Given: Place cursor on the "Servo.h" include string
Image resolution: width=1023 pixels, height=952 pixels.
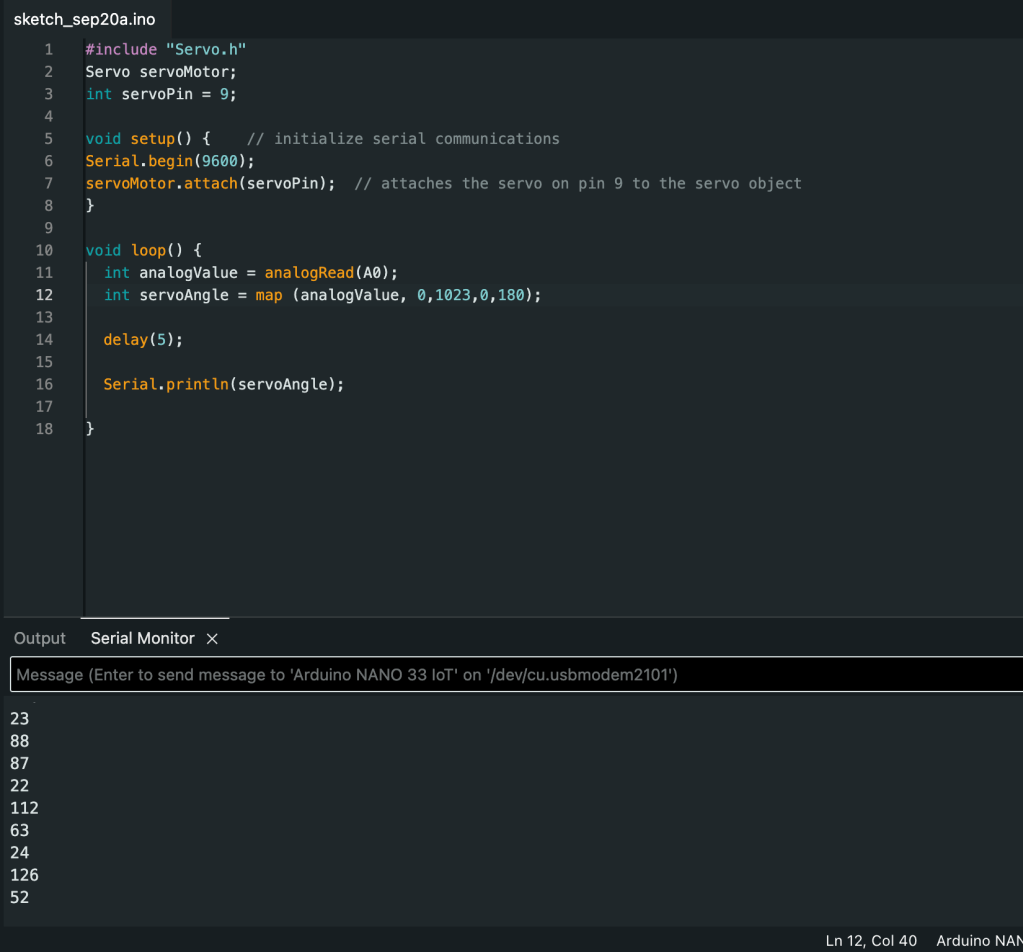Looking at the screenshot, I should click(206, 49).
